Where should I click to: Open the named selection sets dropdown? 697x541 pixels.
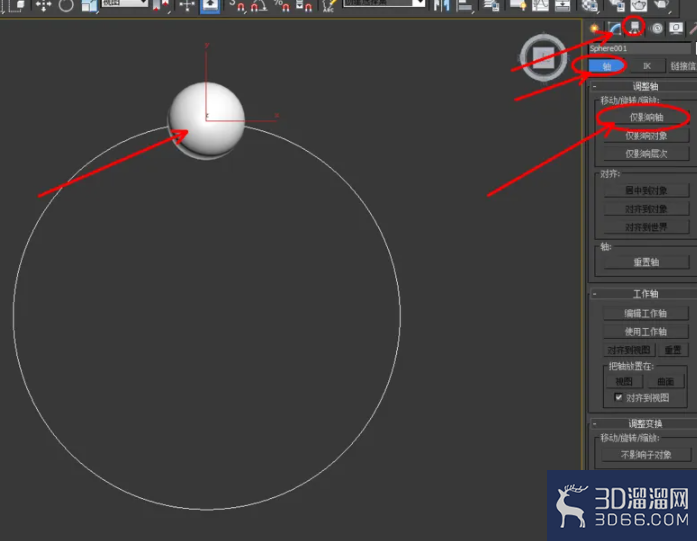tap(385, 3)
